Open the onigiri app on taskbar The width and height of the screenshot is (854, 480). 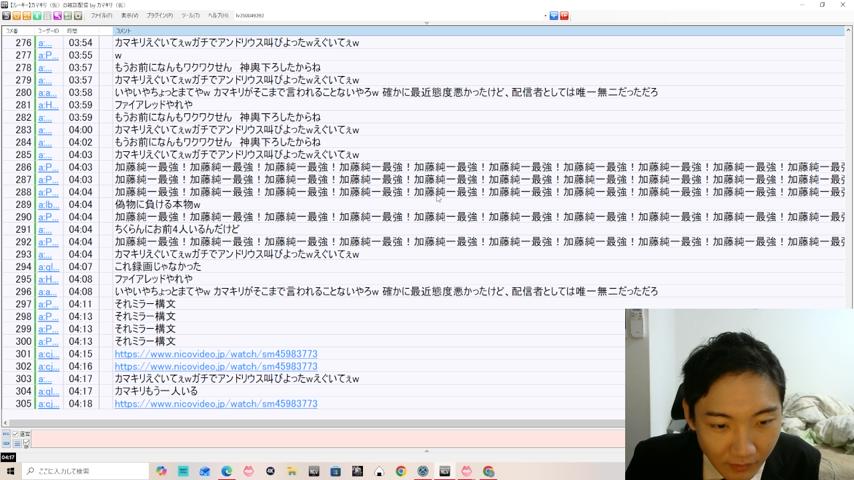point(379,471)
